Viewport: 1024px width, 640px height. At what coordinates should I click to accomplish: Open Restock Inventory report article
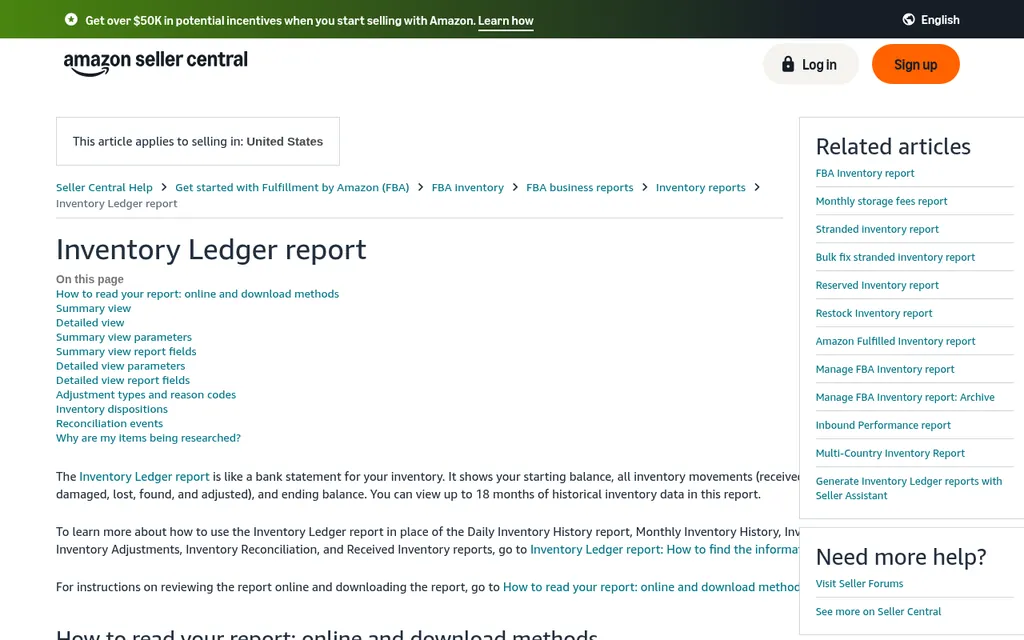[x=874, y=313]
